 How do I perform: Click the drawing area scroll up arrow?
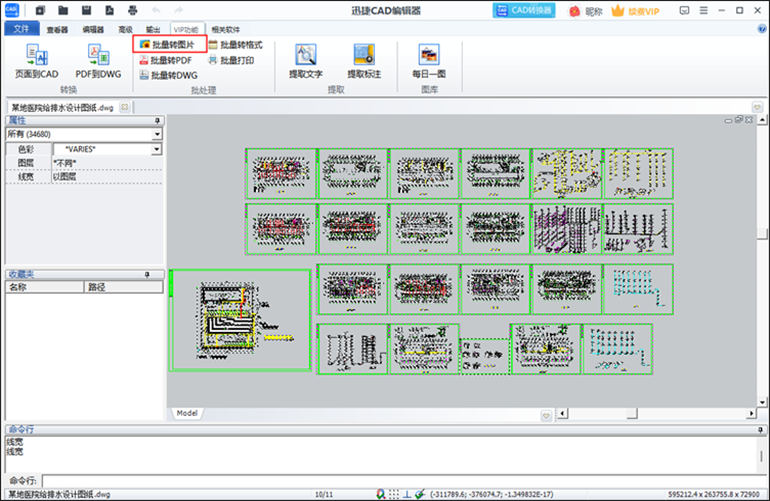(762, 119)
